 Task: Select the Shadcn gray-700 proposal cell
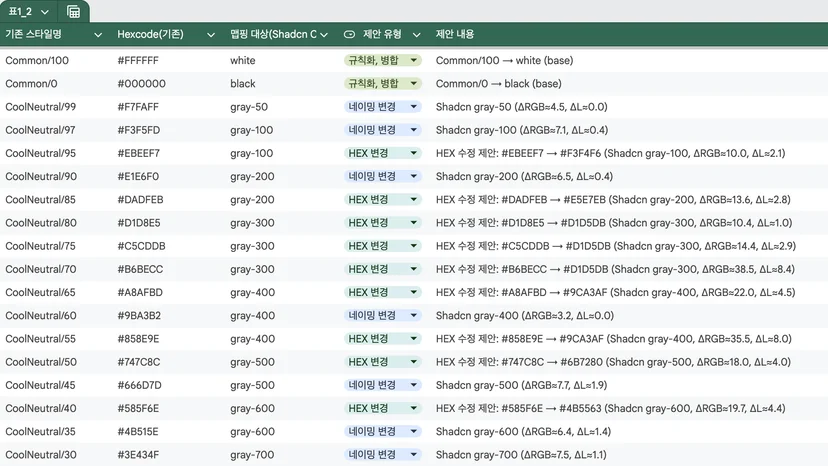pyautogui.click(x=521, y=455)
